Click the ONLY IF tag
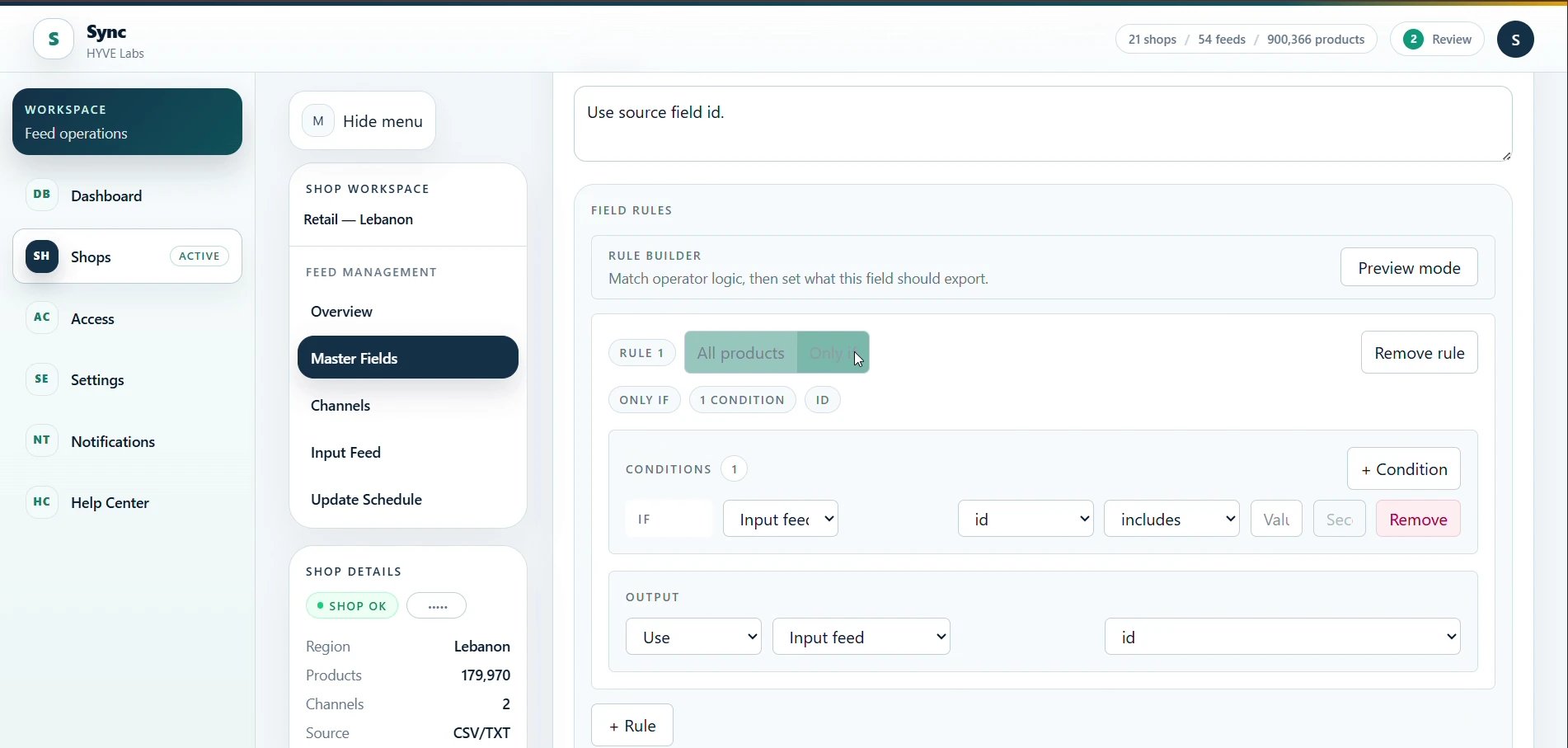1568x748 pixels. [x=645, y=400]
